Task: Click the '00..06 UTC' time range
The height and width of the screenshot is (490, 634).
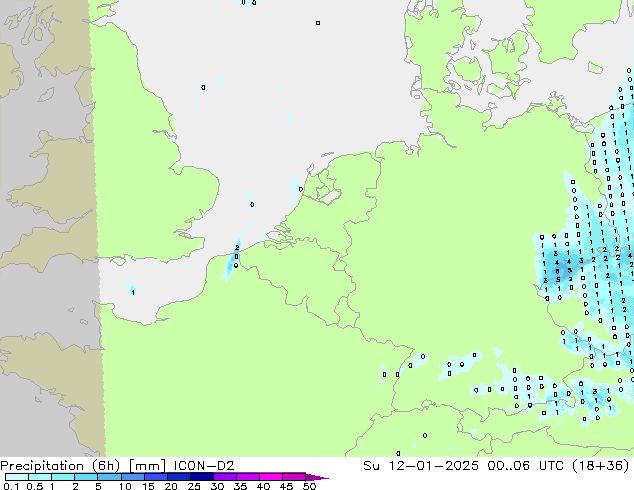Action: (527, 466)
